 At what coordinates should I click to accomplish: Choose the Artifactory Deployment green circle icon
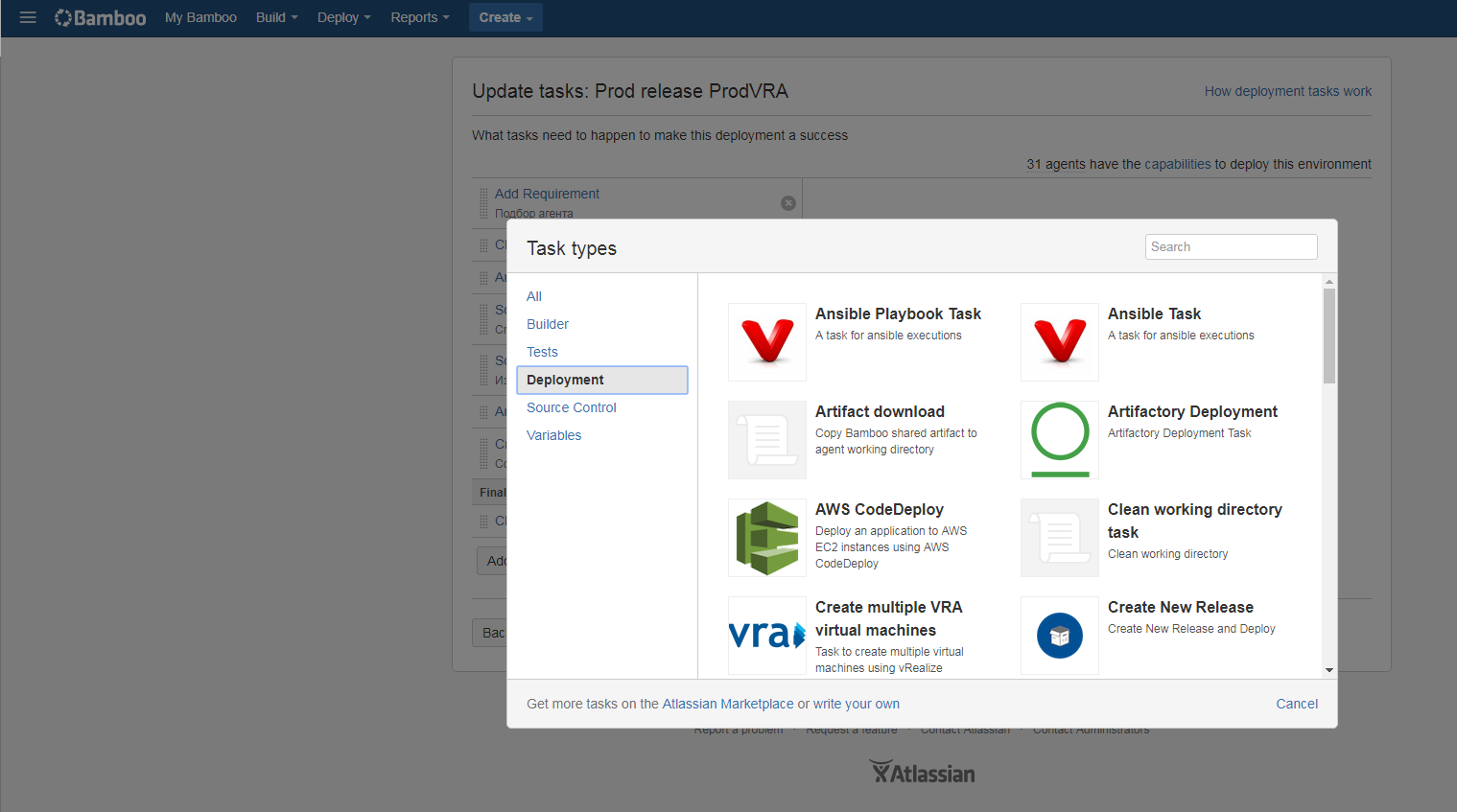[1060, 440]
